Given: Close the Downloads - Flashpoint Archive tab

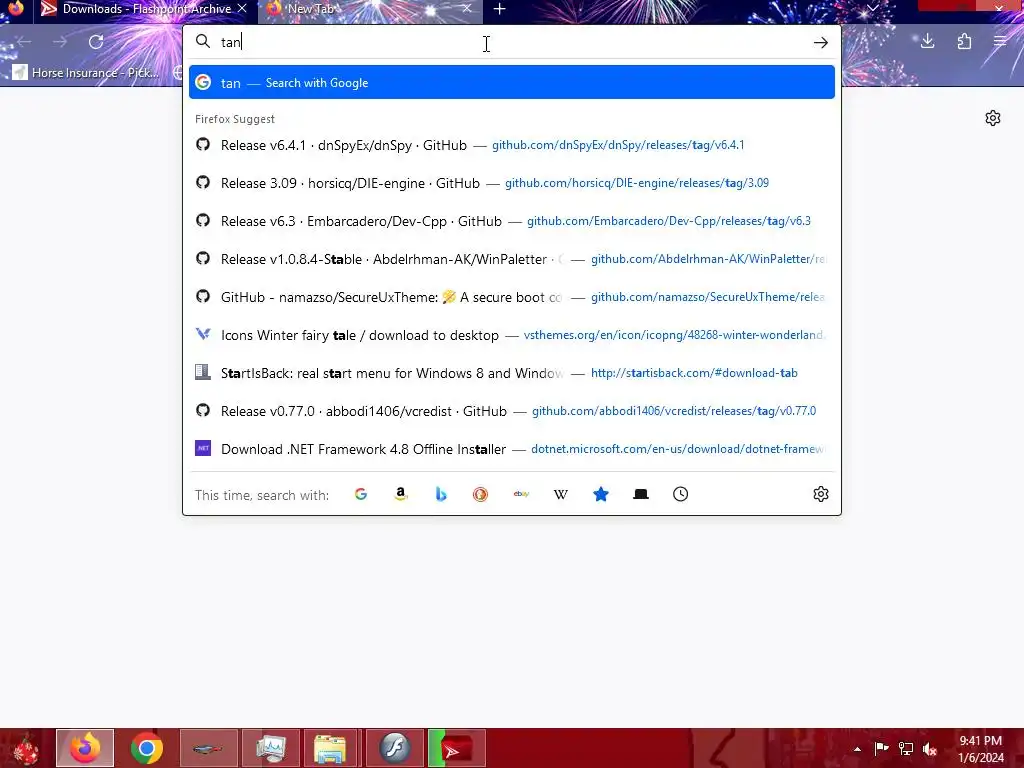Looking at the screenshot, I should [242, 8].
